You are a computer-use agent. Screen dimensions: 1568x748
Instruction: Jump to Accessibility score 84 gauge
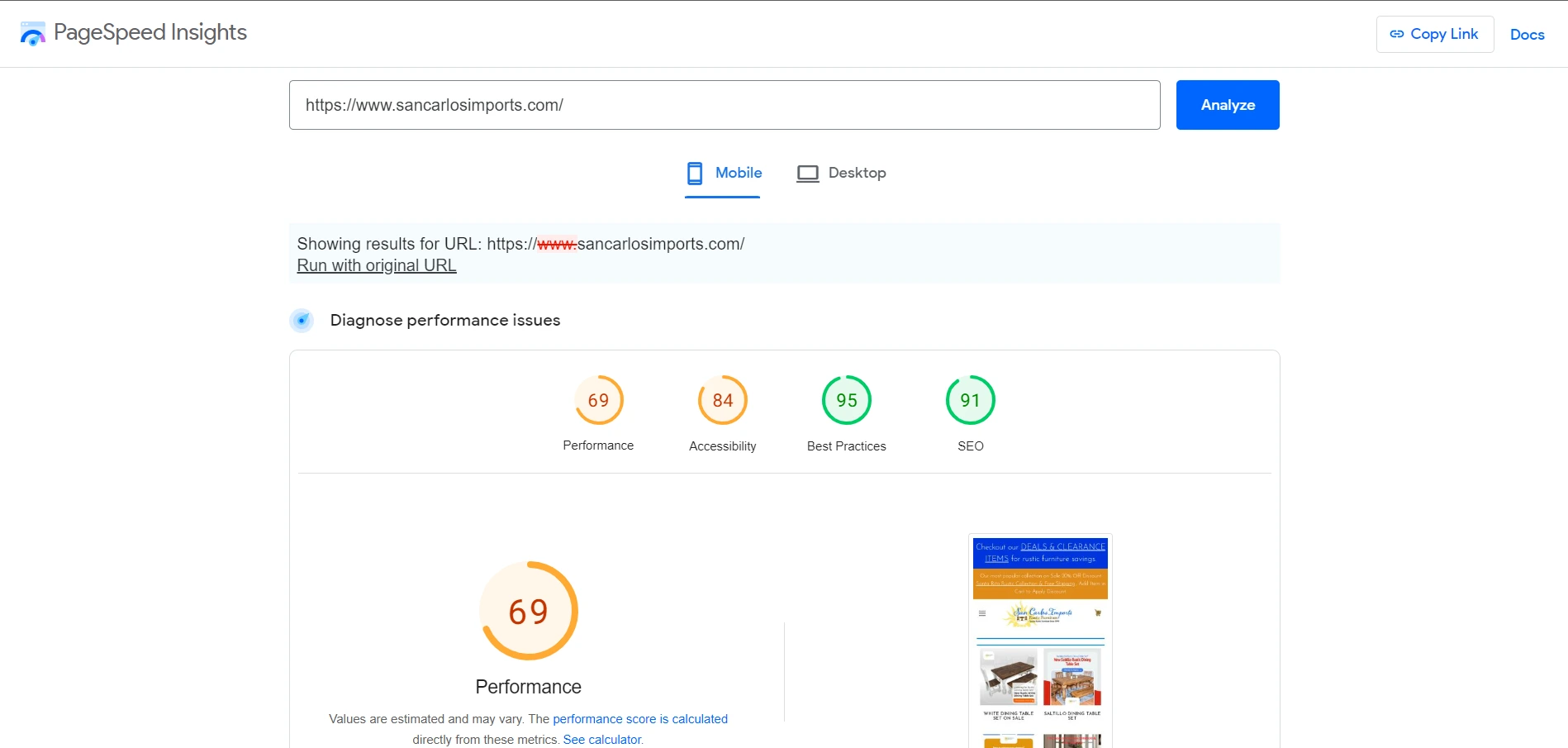pyautogui.click(x=723, y=400)
